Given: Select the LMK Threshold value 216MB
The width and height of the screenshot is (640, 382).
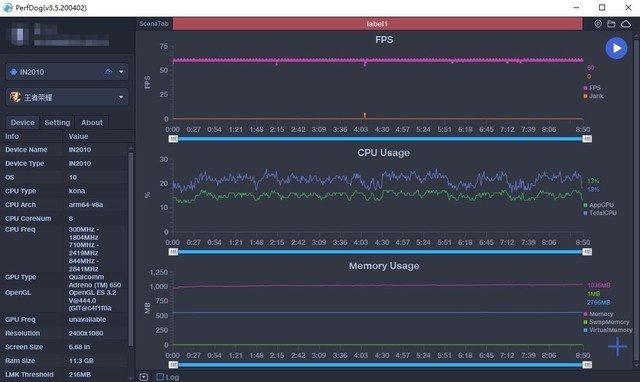Looking at the screenshot, I should click(80, 374).
